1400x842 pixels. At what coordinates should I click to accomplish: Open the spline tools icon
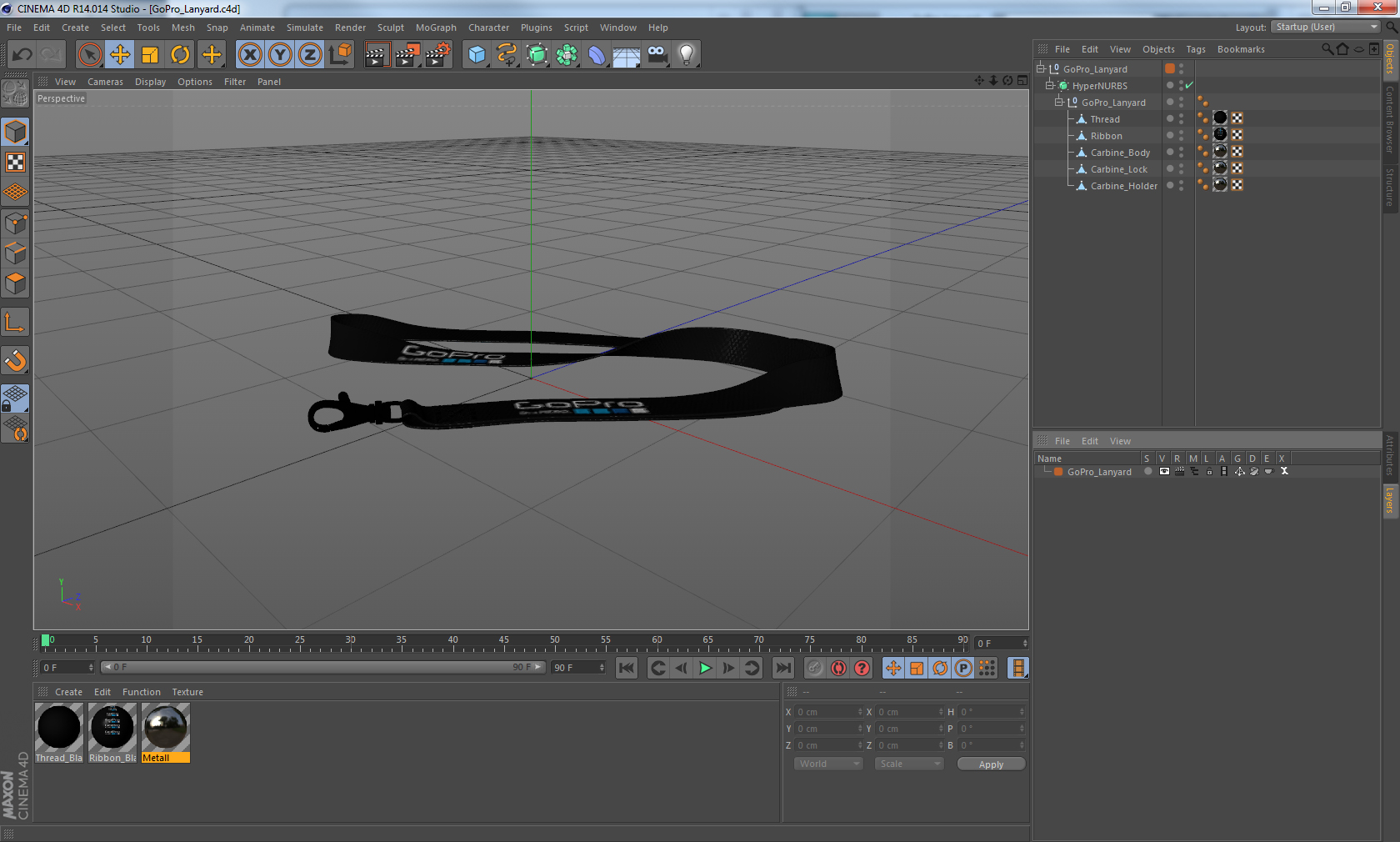(x=507, y=55)
